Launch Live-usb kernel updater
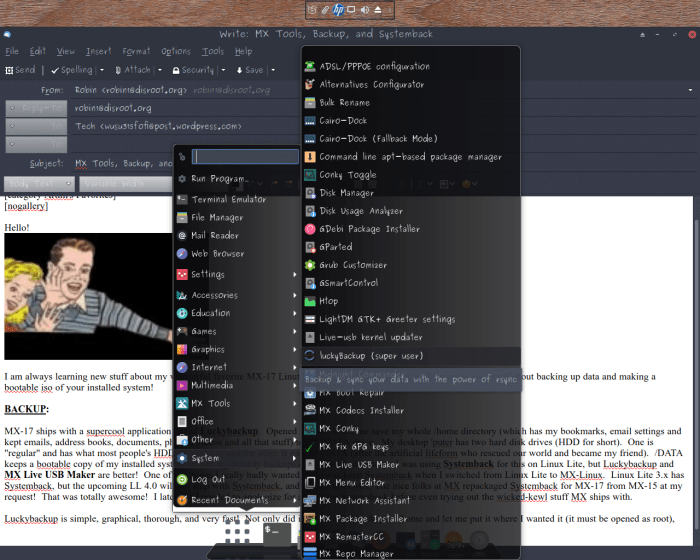The width and height of the screenshot is (700, 560). tap(411, 338)
